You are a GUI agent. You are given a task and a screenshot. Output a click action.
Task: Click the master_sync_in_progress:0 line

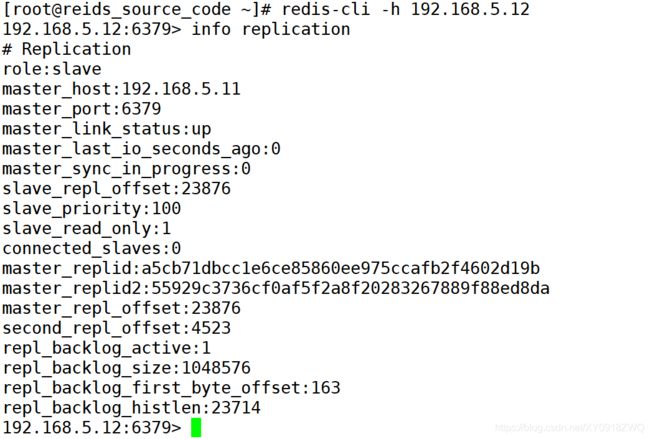click(x=126, y=168)
